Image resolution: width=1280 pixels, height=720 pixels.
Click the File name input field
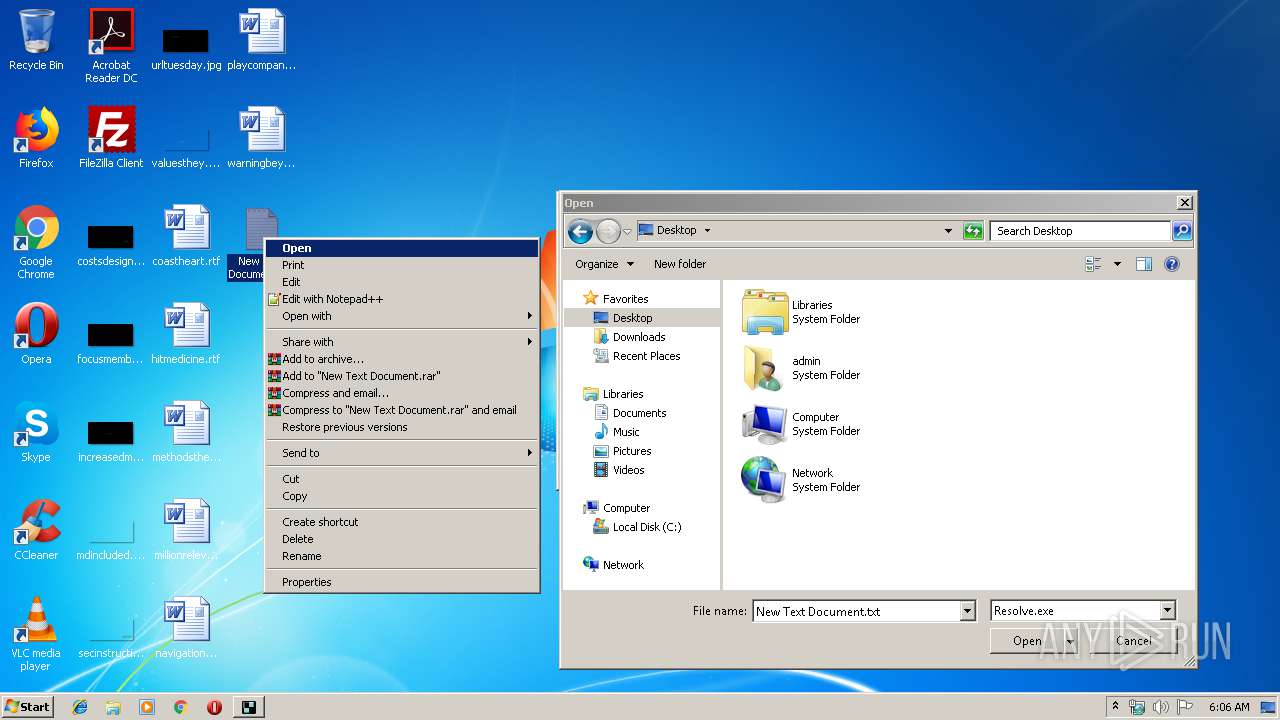(856, 611)
